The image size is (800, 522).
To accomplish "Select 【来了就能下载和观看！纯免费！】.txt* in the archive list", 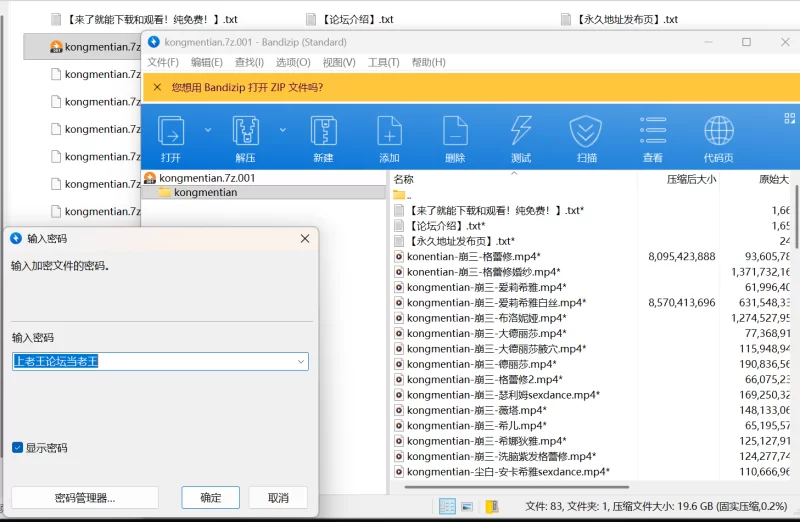I will pos(496,210).
